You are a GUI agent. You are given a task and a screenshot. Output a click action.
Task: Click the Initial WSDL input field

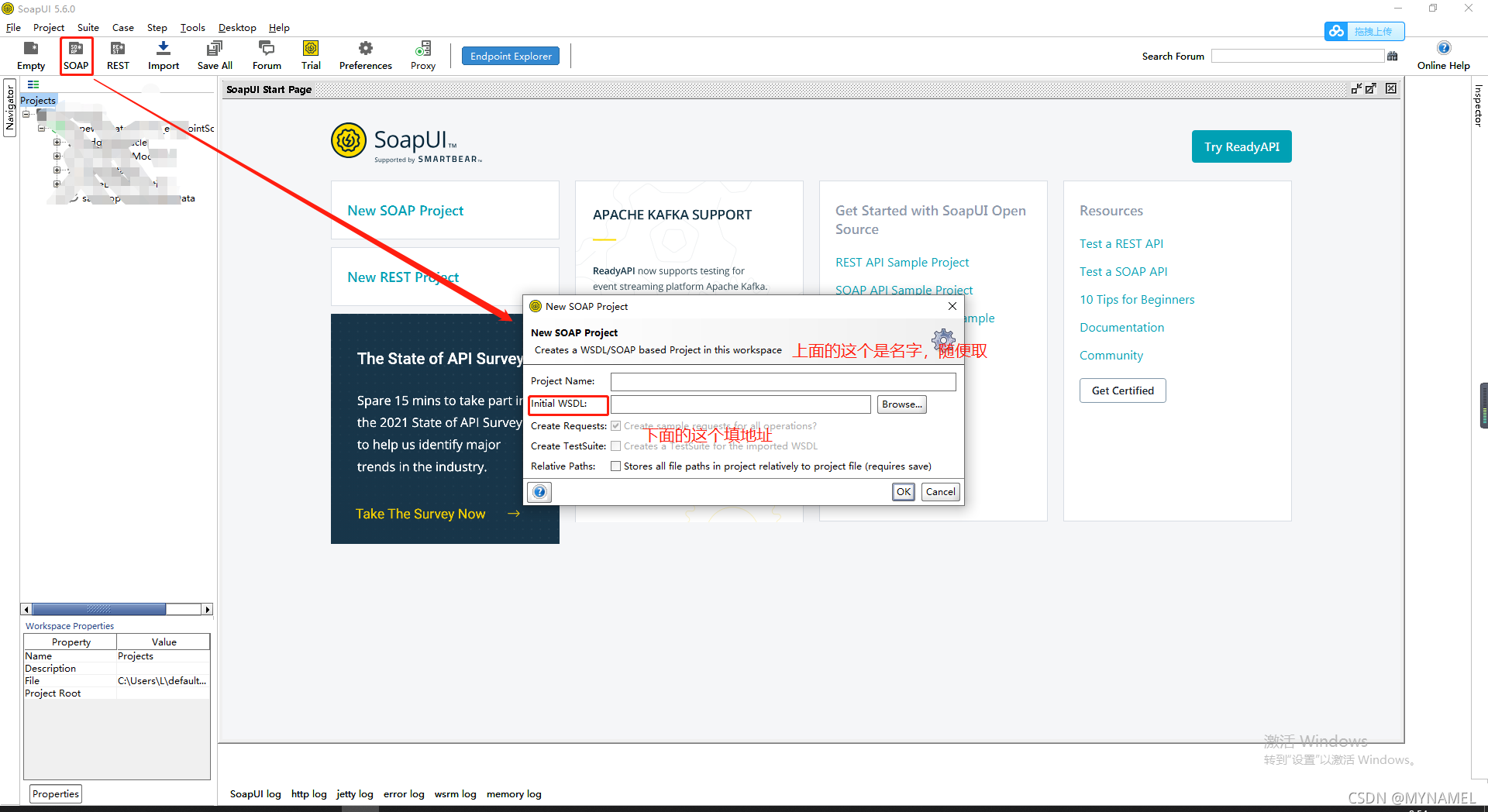coord(741,404)
